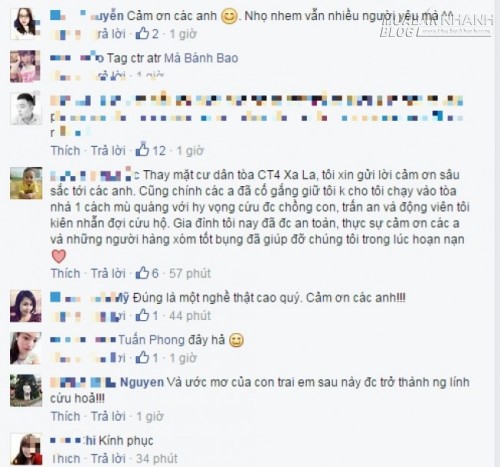Open baby photo avatar of CT4 commenter
Viewport: 500px width, 467px height.
(x=26, y=183)
